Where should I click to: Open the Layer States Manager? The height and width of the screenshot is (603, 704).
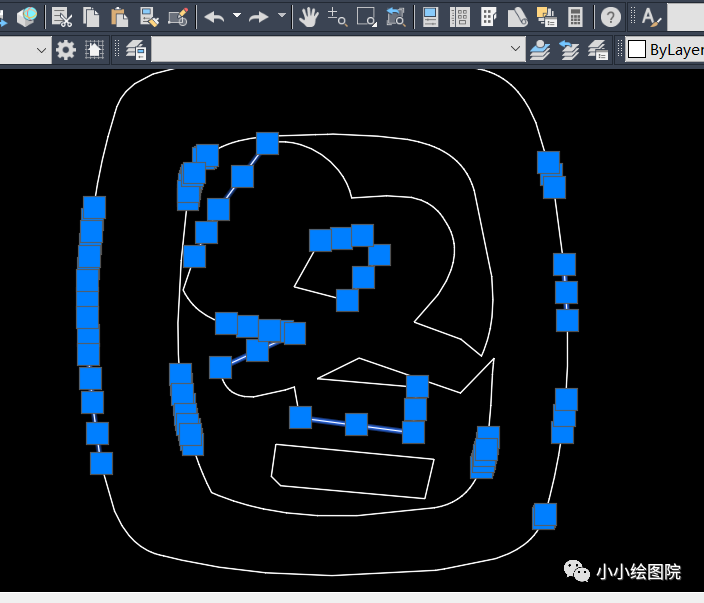click(598, 49)
